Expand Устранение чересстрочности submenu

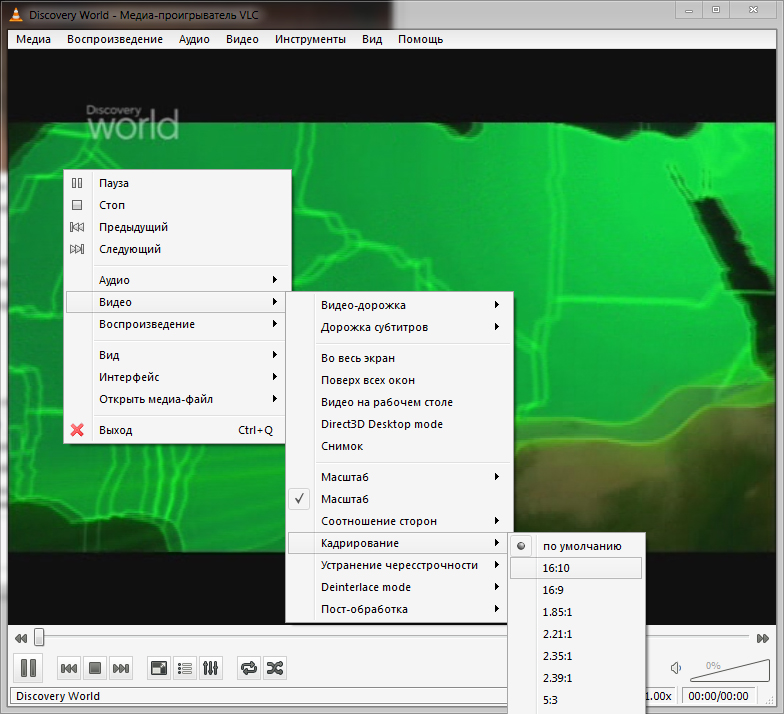[398, 565]
